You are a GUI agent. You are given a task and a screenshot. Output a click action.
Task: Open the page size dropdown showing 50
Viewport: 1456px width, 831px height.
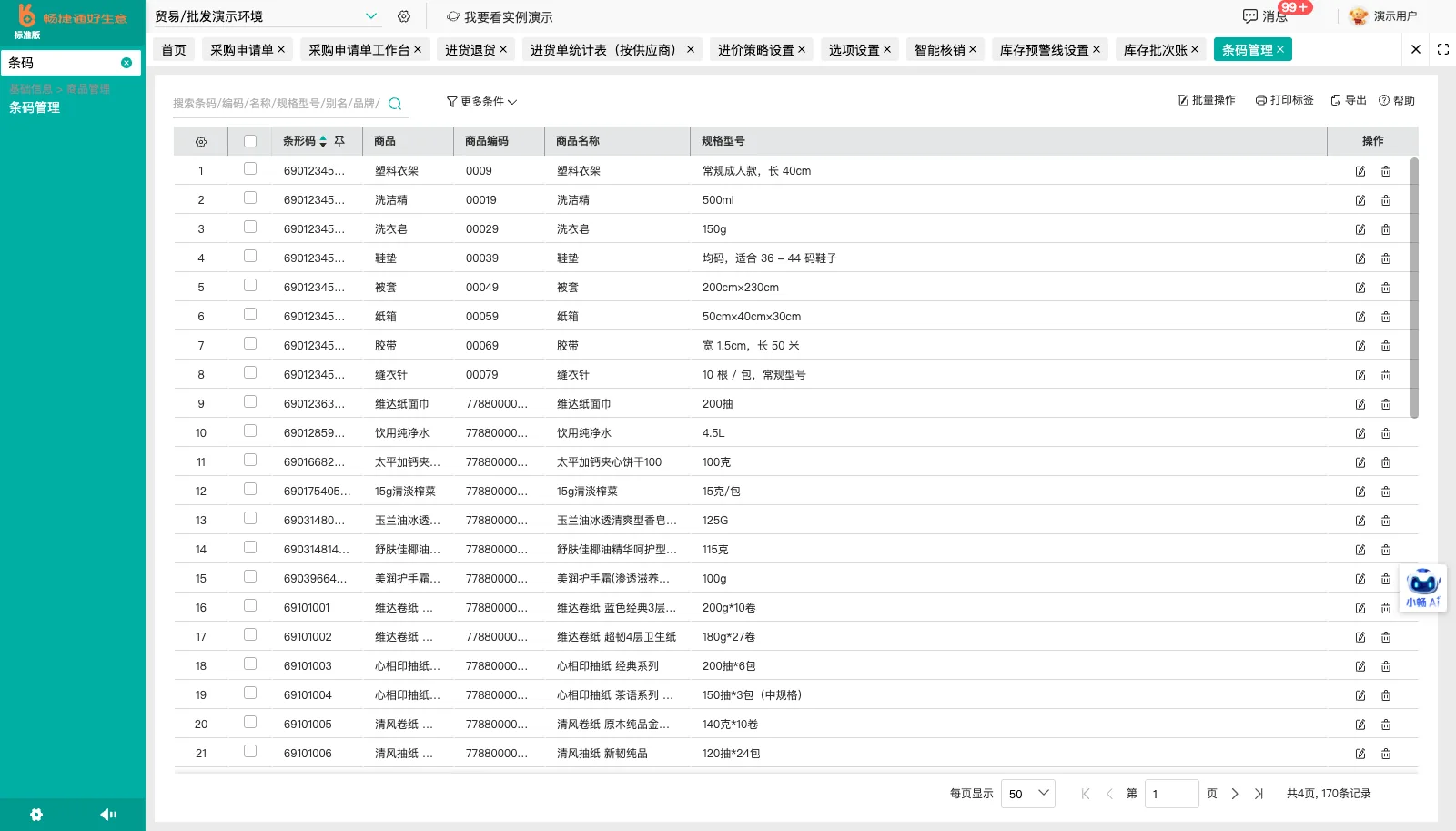1028,794
